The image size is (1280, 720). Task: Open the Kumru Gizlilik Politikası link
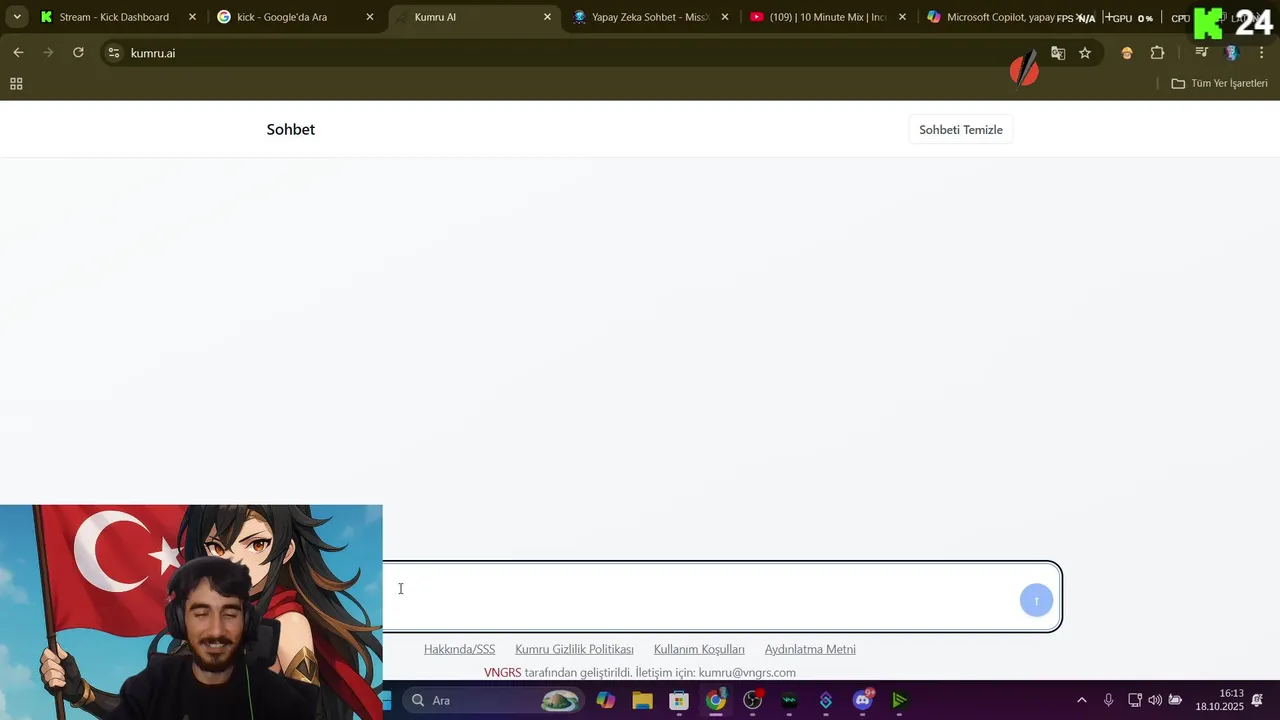[574, 650]
